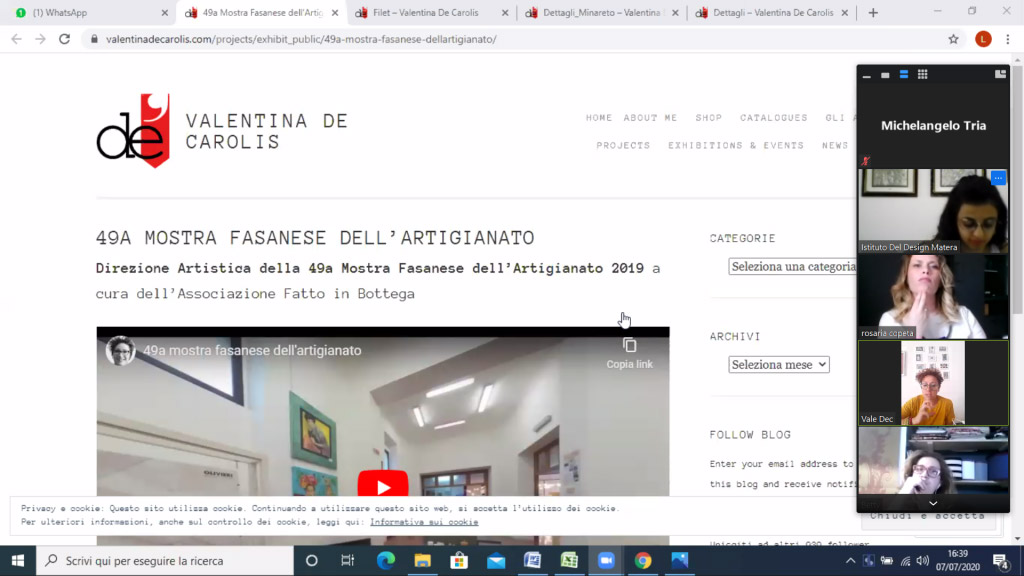This screenshot has width=1024, height=576.
Task: Open EXHIBITIONS & EVENTS menu item
Action: [x=736, y=145]
